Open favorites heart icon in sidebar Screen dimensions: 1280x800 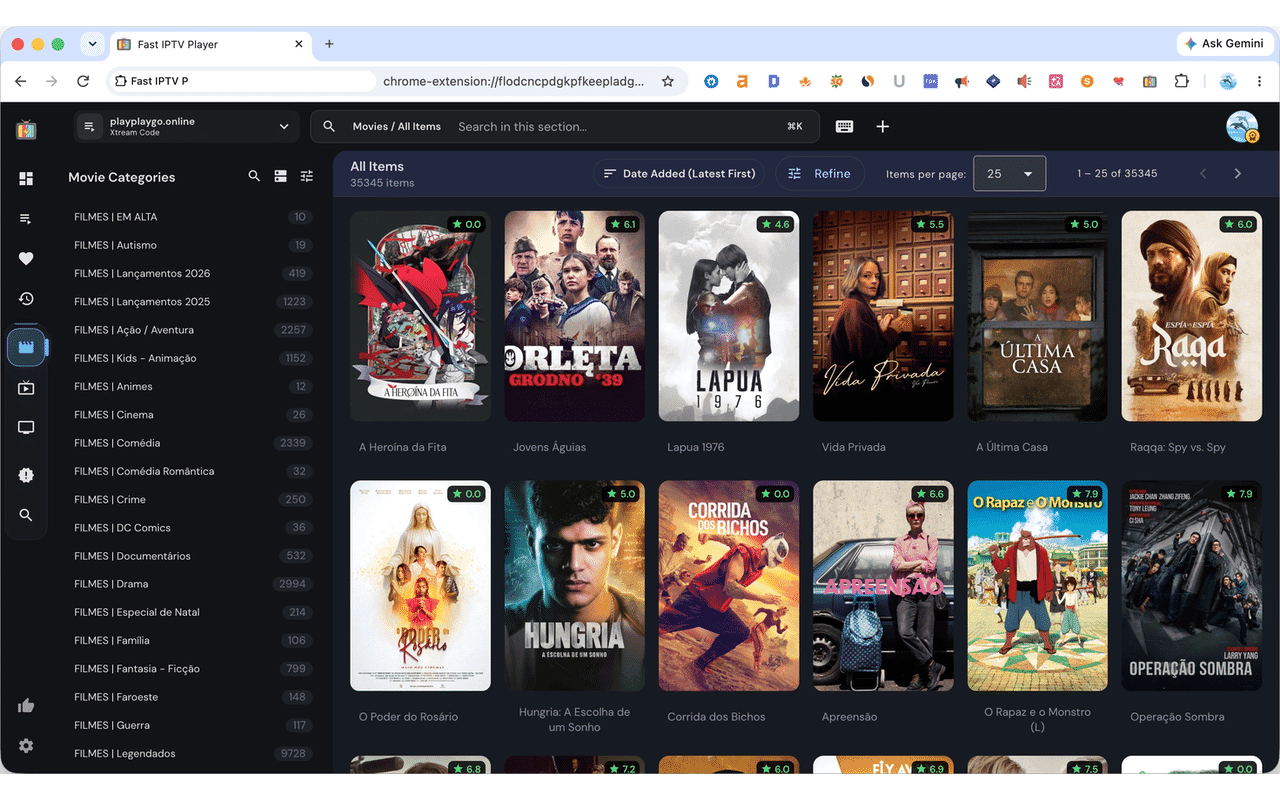click(x=26, y=258)
